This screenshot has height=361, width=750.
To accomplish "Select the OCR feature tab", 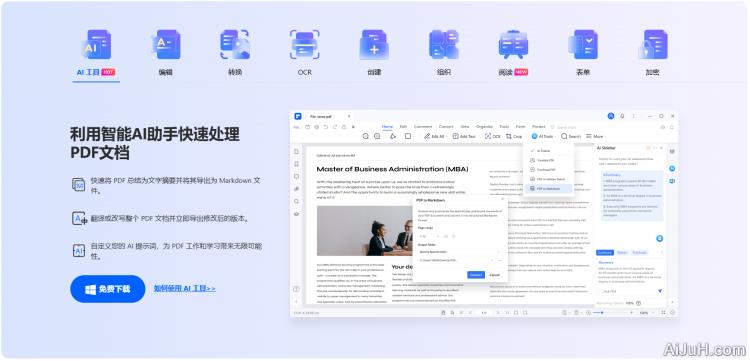I will 305,53.
